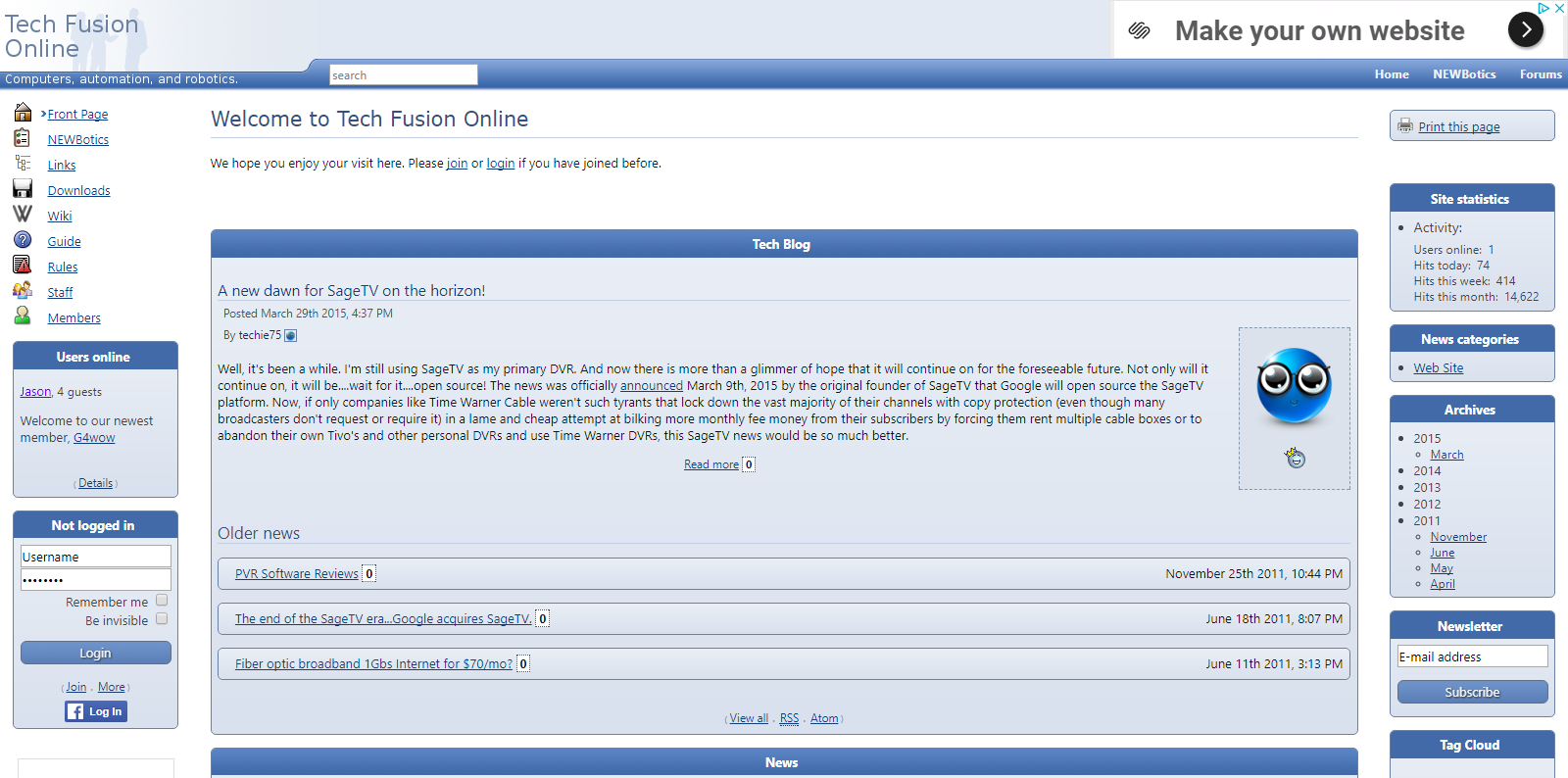Enable the Remember me checkbox

(162, 601)
